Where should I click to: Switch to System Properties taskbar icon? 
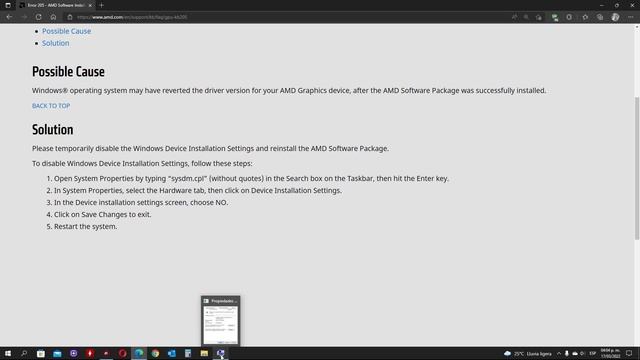[220, 353]
